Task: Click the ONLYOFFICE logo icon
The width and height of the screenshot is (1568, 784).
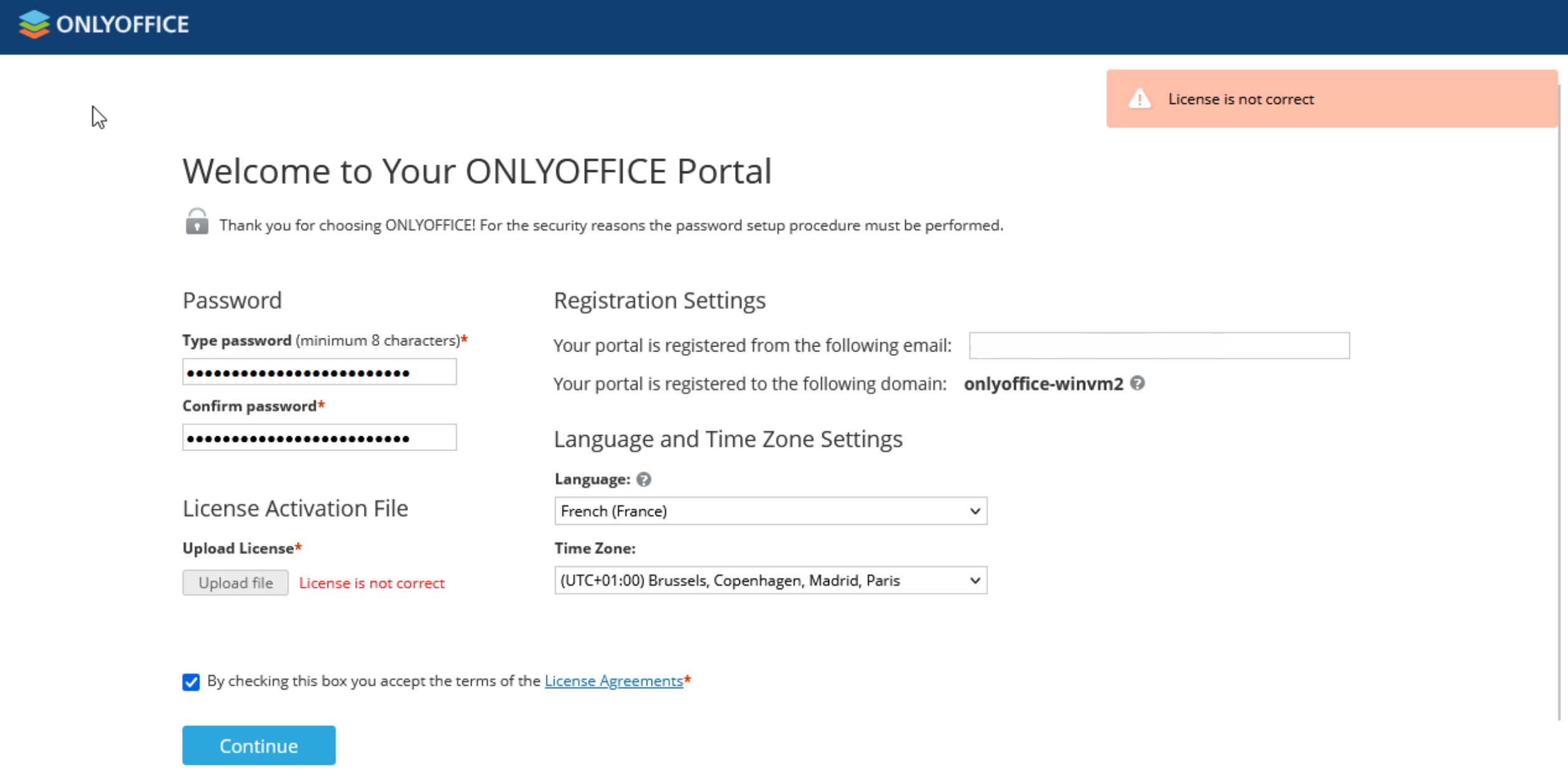Action: pyautogui.click(x=34, y=24)
